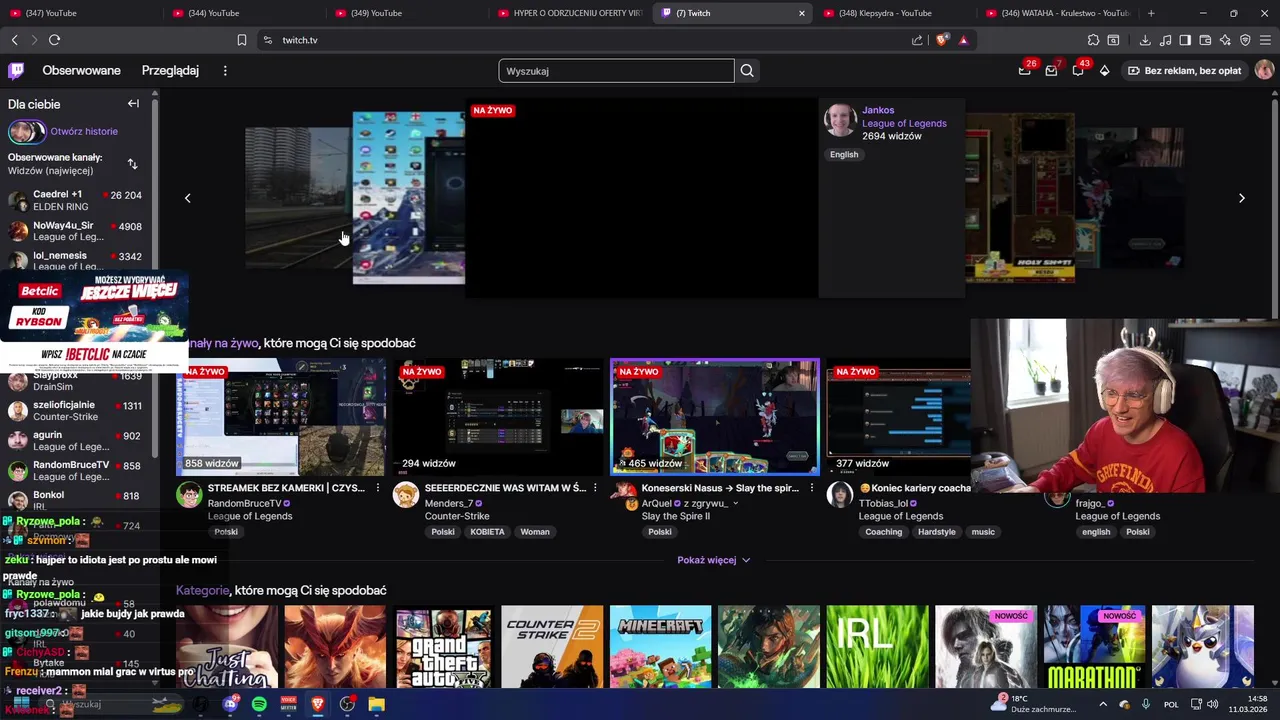Open the Obserwowane tab
1280x720 pixels.
tap(81, 71)
